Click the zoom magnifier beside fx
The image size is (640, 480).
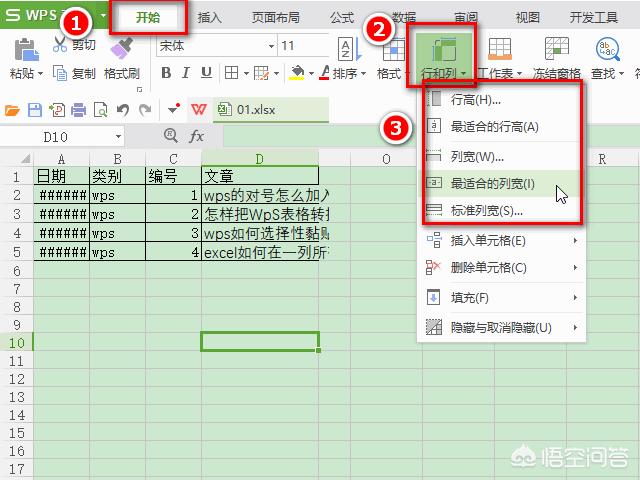pos(171,135)
